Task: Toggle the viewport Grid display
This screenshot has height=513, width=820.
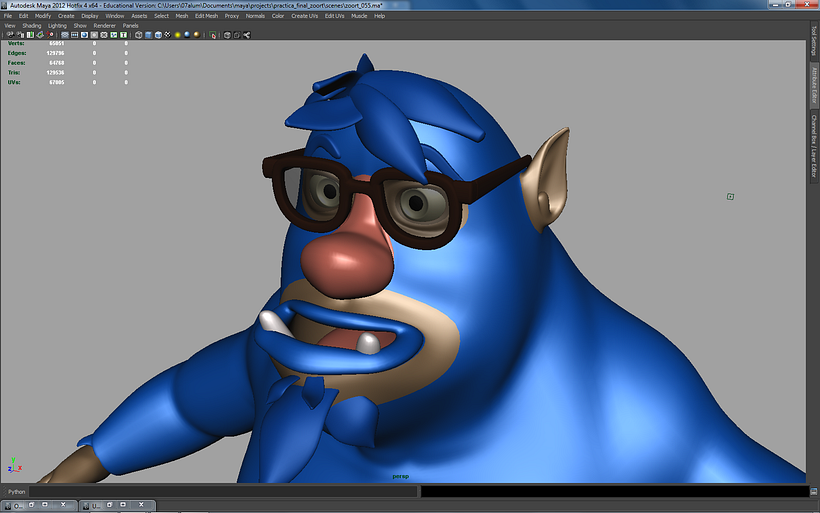Action: 65,35
